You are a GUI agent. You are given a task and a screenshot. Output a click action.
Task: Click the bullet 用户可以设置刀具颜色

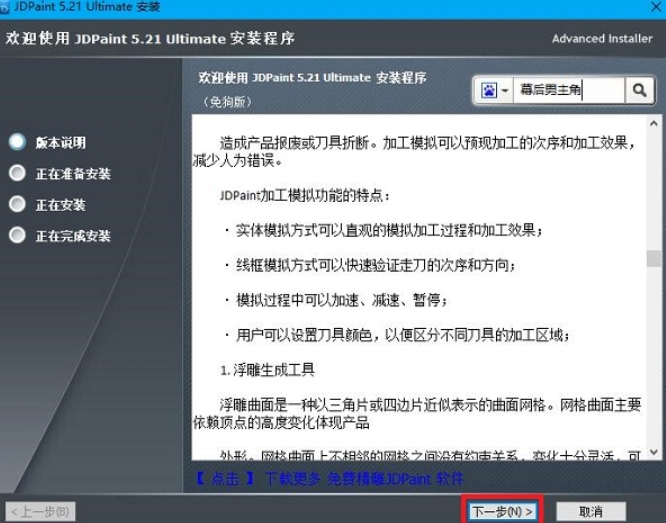(397, 335)
